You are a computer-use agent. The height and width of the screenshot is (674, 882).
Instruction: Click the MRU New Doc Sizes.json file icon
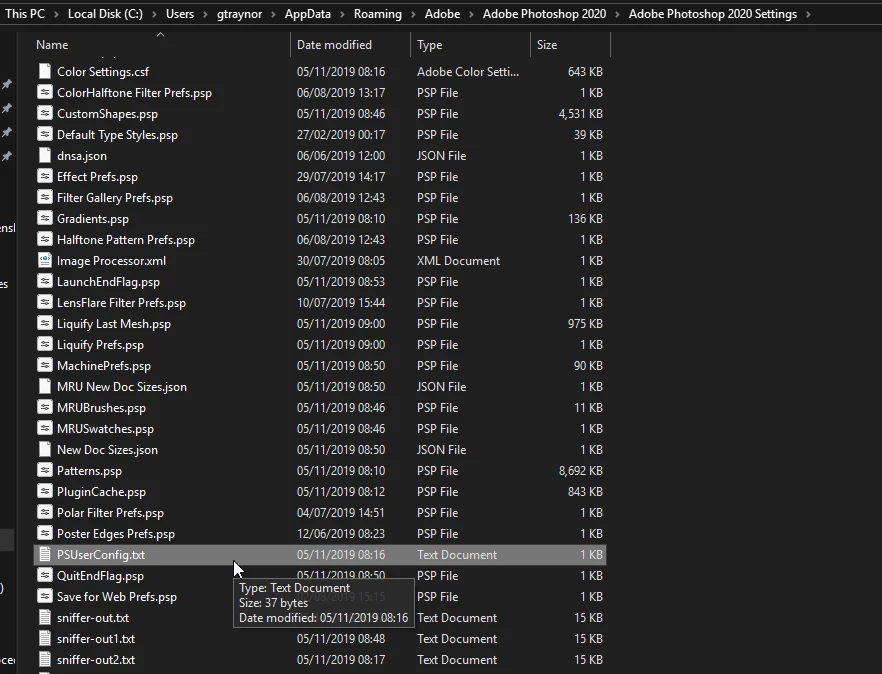(x=44, y=387)
